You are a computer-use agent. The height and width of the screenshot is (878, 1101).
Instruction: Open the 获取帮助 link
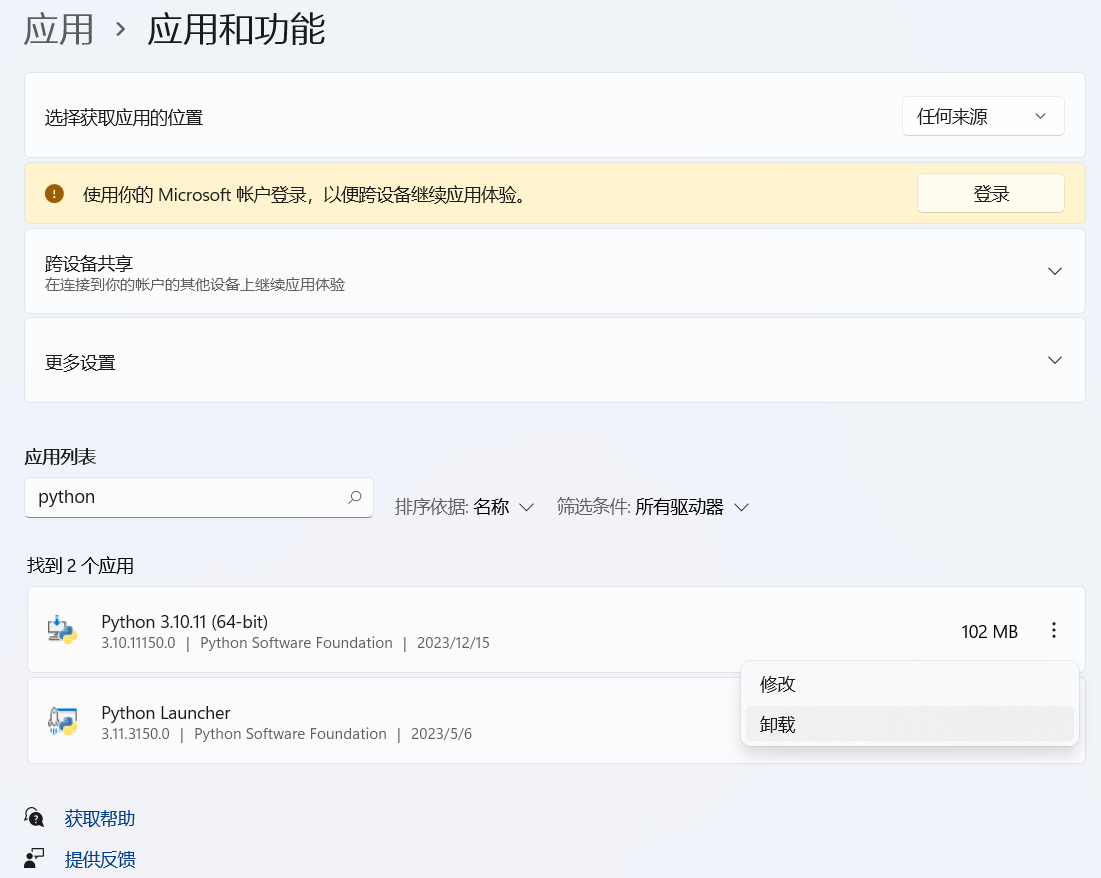[100, 818]
